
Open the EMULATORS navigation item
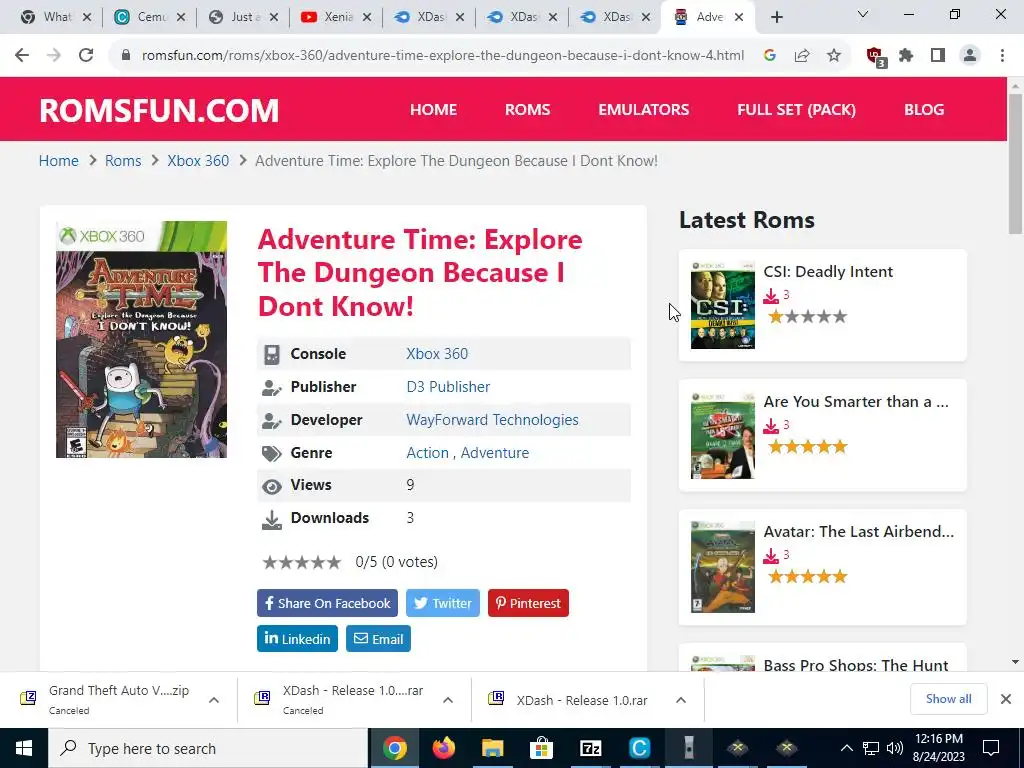[x=644, y=110]
